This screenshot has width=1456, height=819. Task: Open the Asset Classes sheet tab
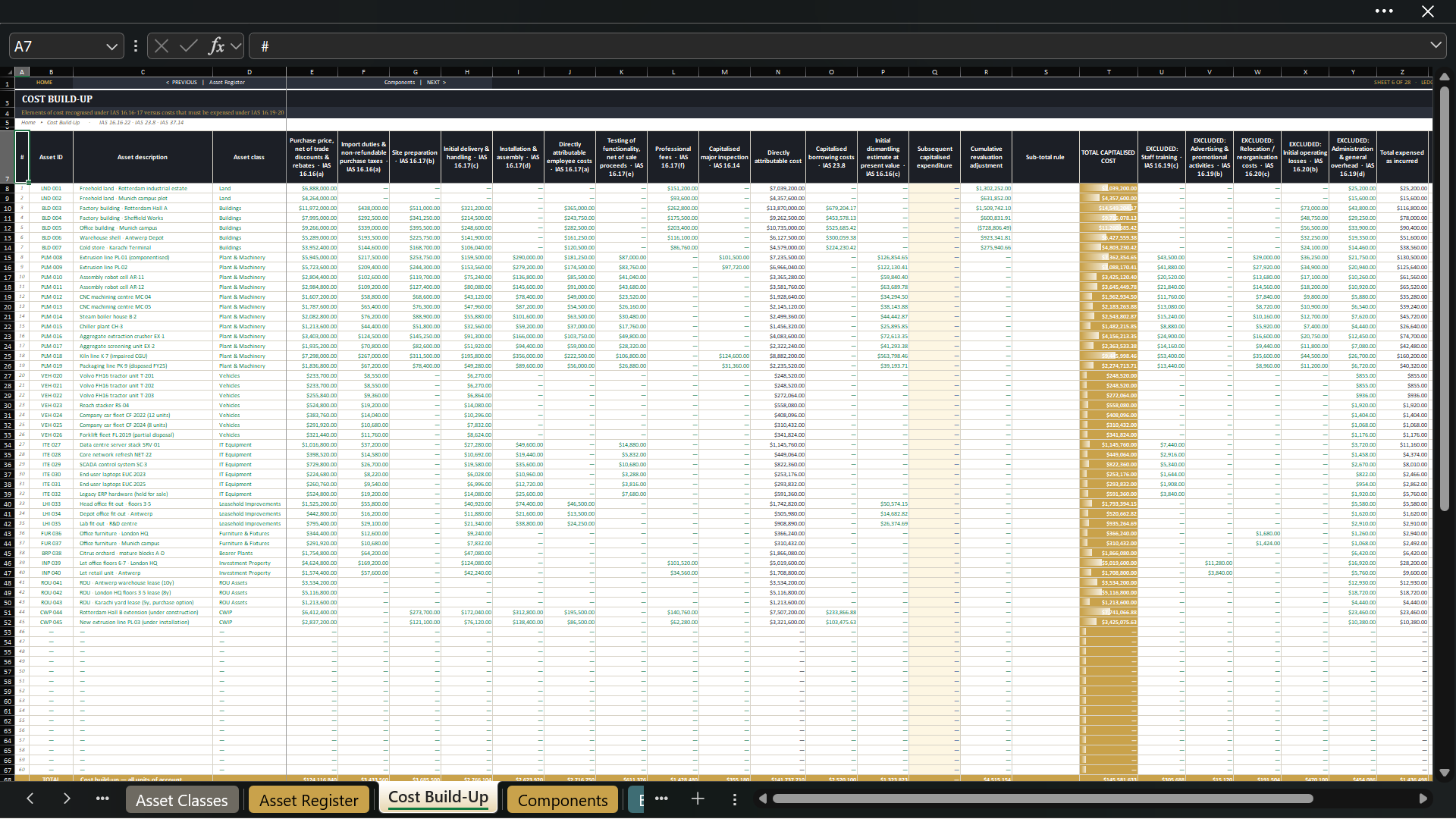point(181,800)
